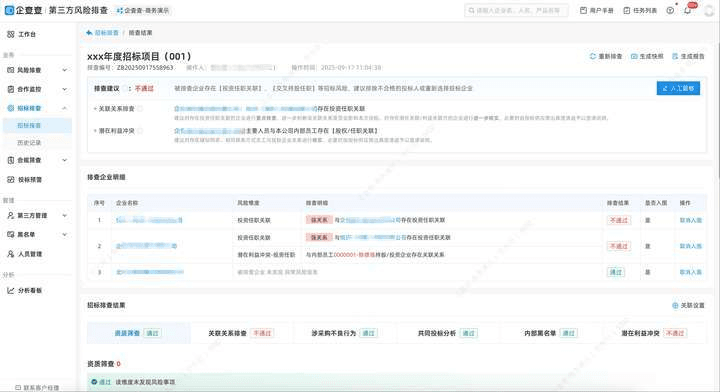The width and height of the screenshot is (720, 392).
Task: Click the 通过 badge in row 3
Action: pyautogui.click(x=615, y=272)
